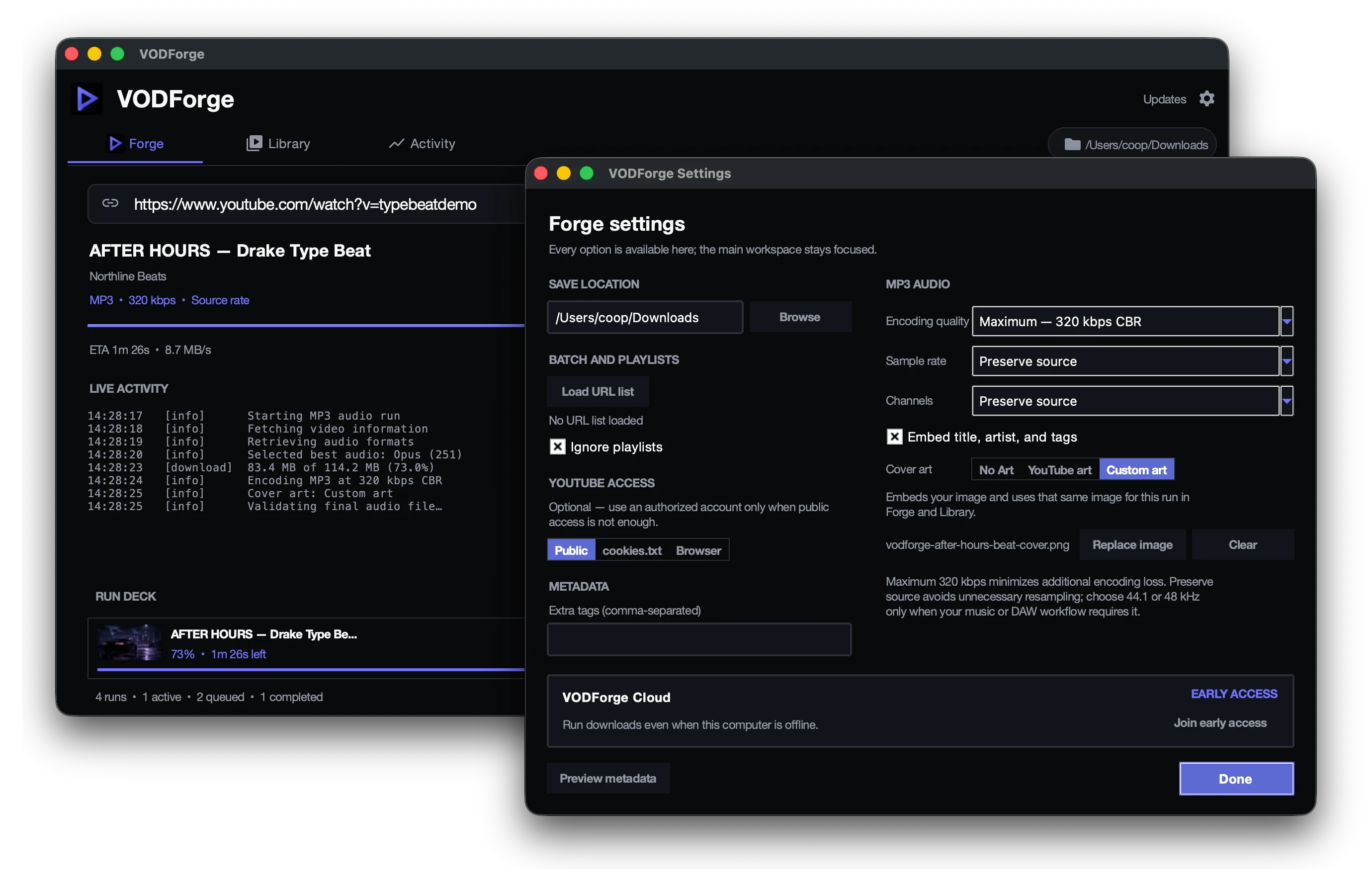This screenshot has width=1372, height=889.
Task: Click Browse for save location
Action: (x=799, y=317)
